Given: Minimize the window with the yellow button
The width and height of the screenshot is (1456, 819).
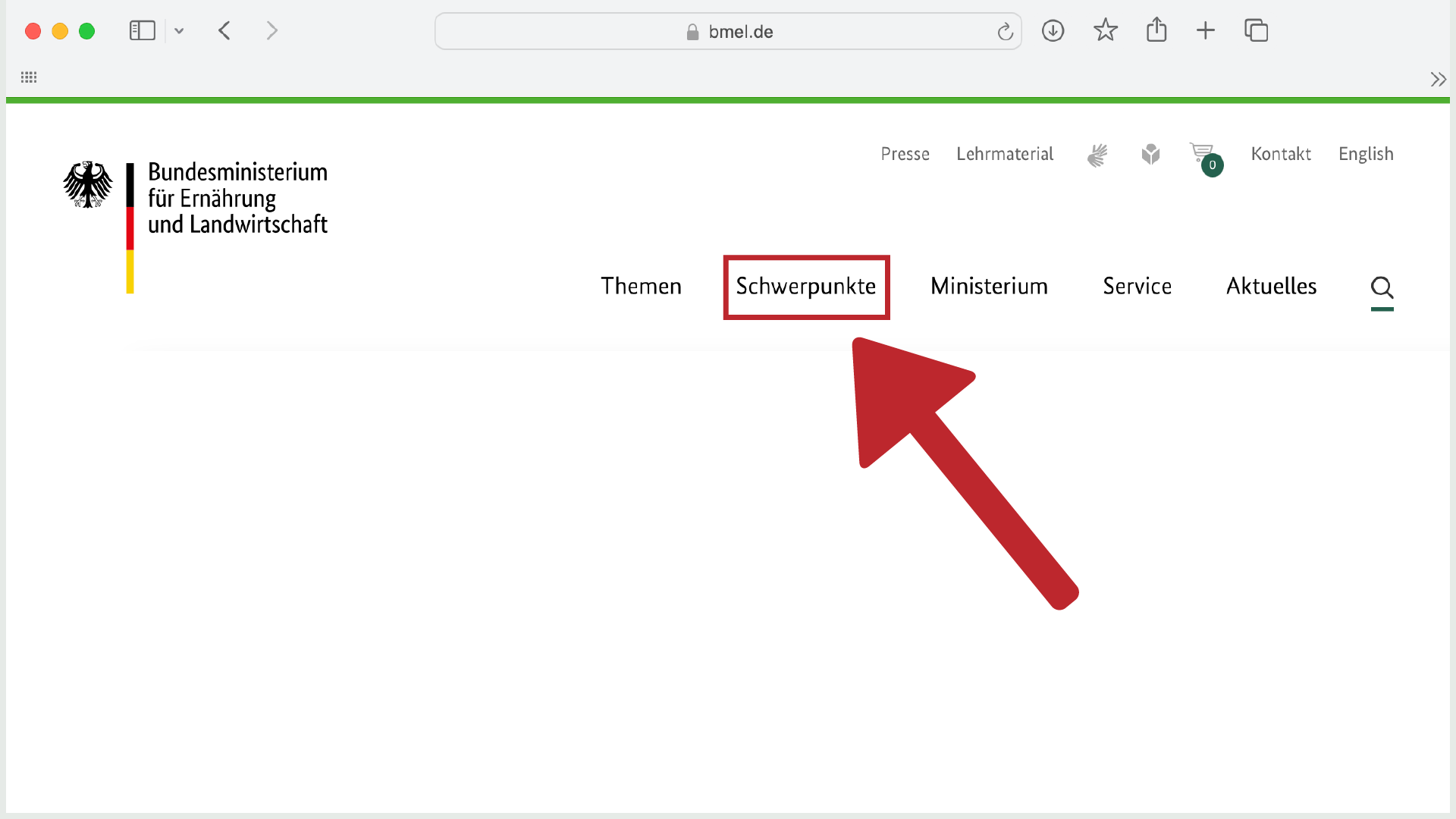Looking at the screenshot, I should point(60,31).
